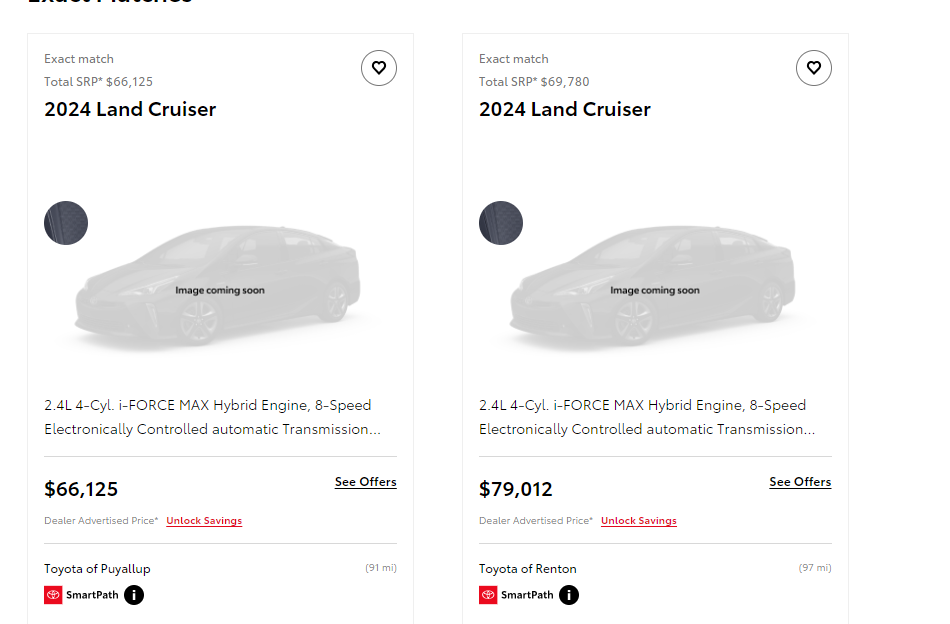This screenshot has height=624, width=950.
Task: View the second listing's placeholder car image
Action: pos(653,286)
